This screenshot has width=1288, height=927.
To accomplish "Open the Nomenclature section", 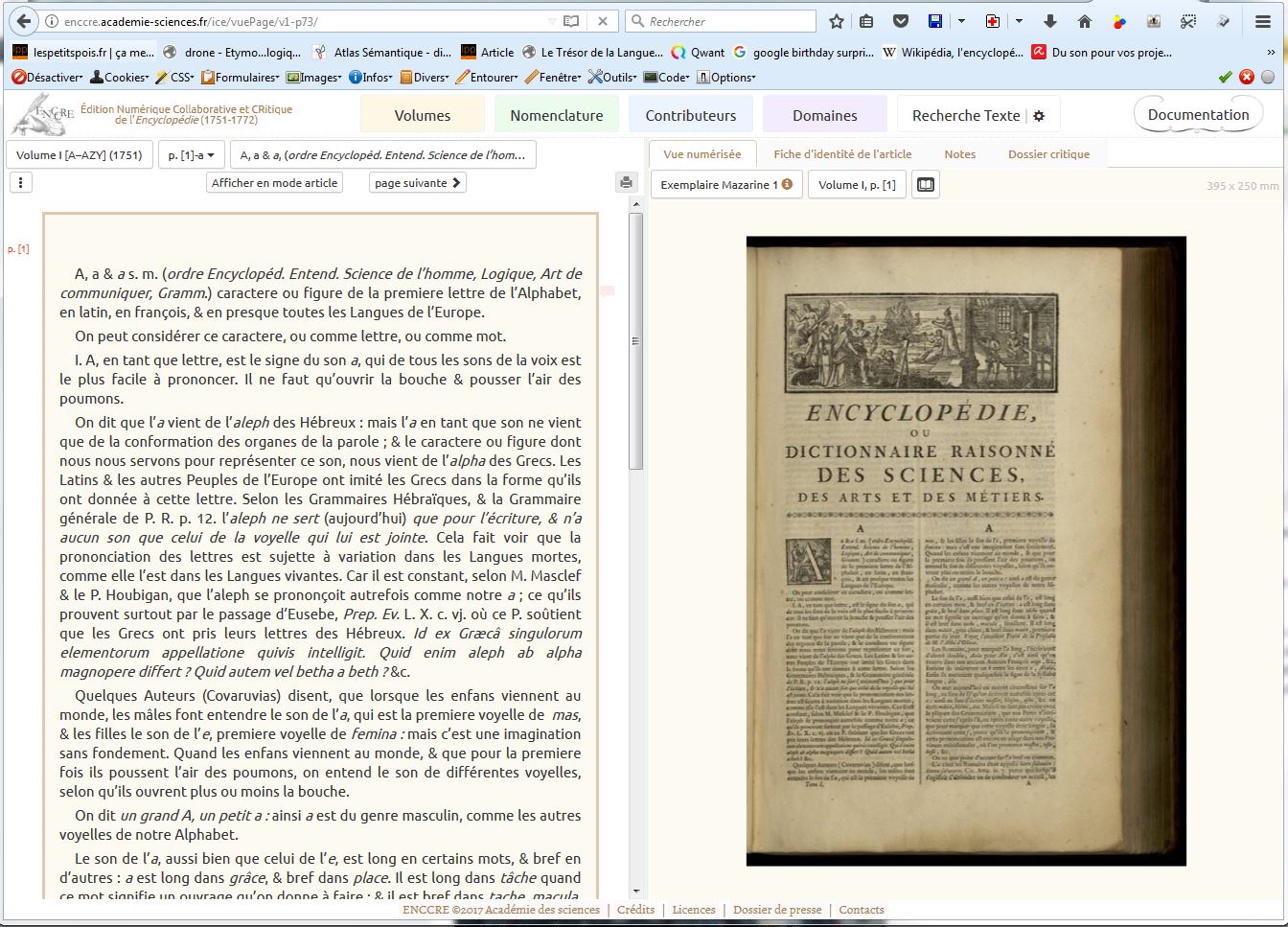I will pos(556,115).
